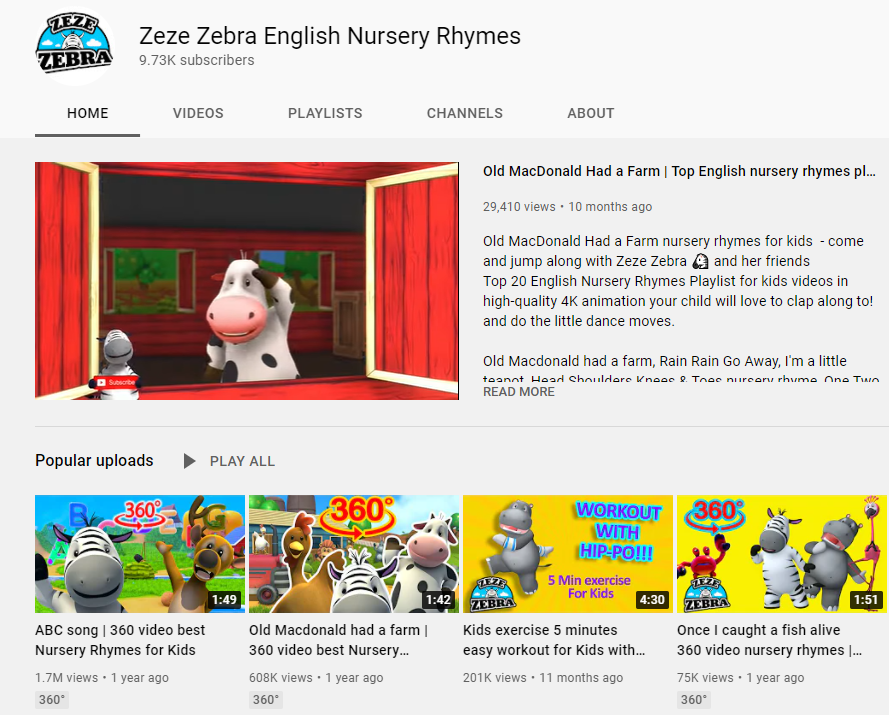Click the 'Top 20 English Nursery Rhymes Playlist' description line
Image resolution: width=889 pixels, height=715 pixels.
pos(666,281)
